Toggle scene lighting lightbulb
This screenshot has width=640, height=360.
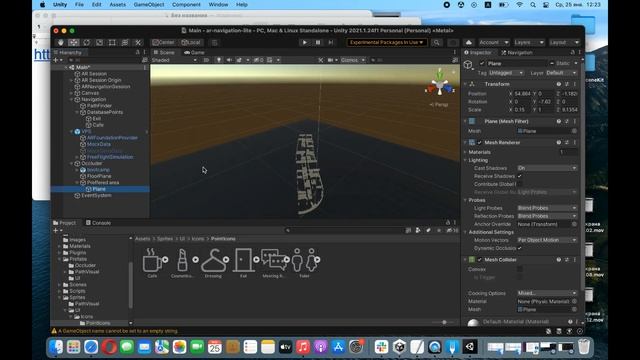point(219,60)
